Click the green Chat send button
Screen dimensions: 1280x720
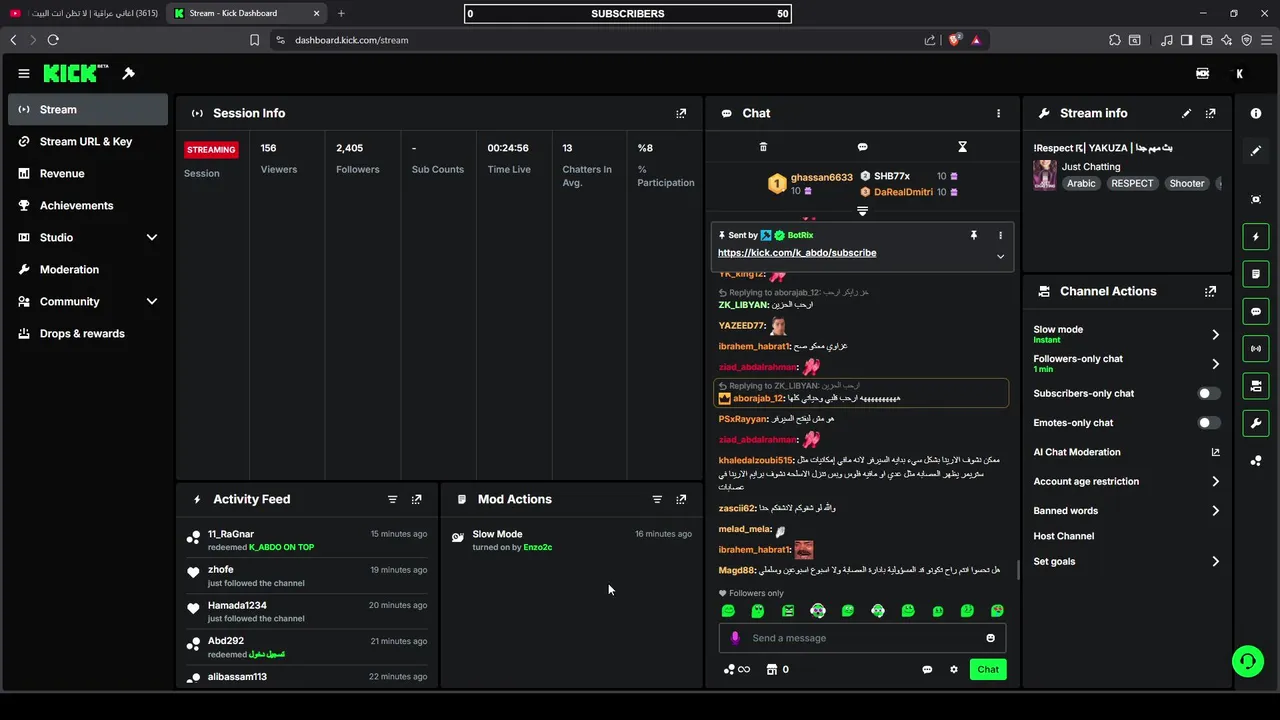pos(988,669)
